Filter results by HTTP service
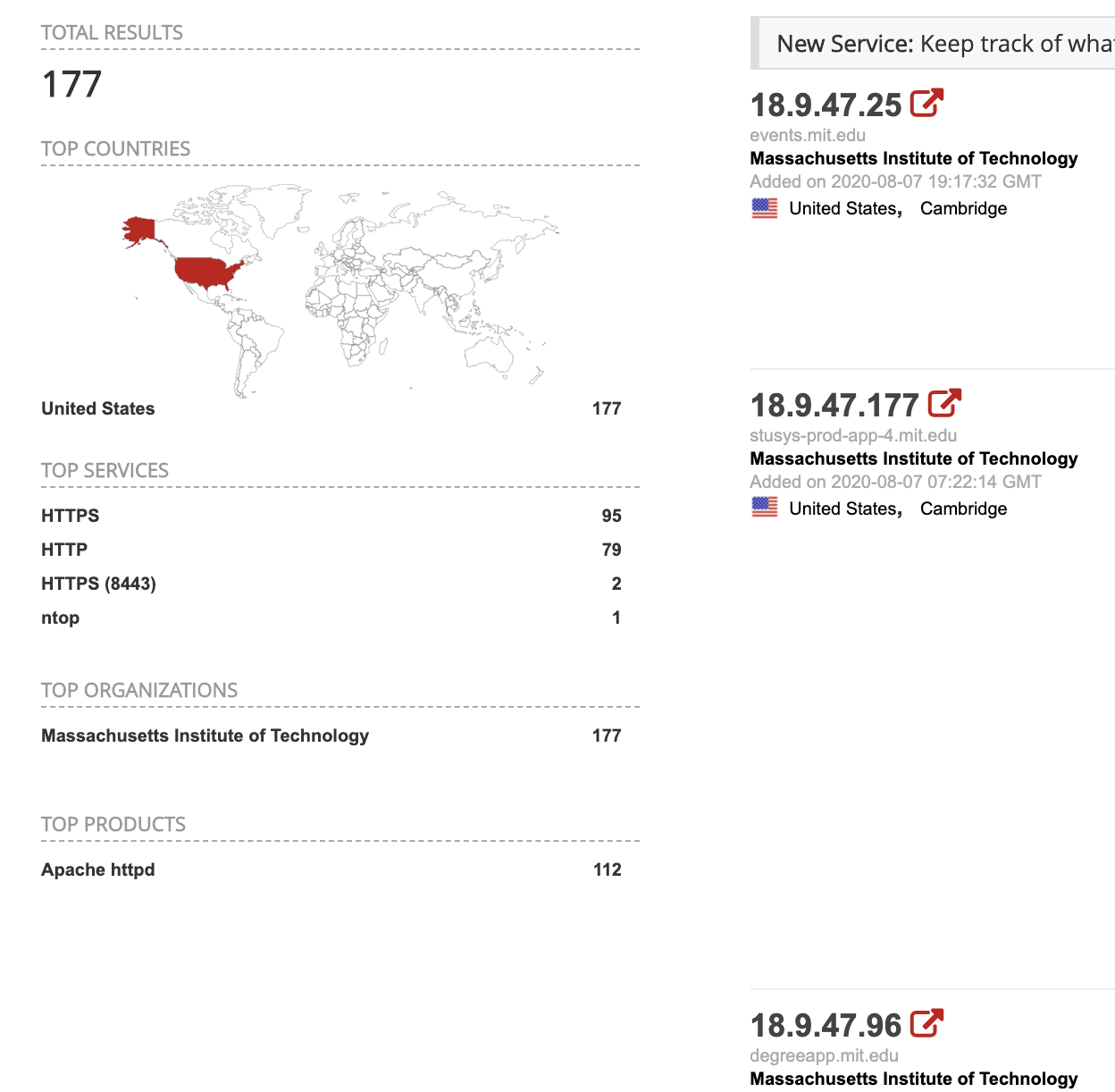The width and height of the screenshot is (1115, 1092). coord(64,550)
